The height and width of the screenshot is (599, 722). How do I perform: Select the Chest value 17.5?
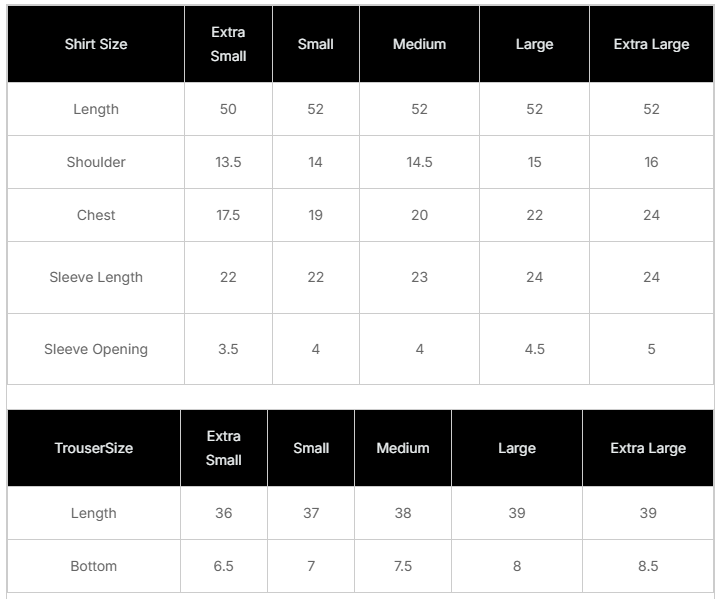[228, 215]
